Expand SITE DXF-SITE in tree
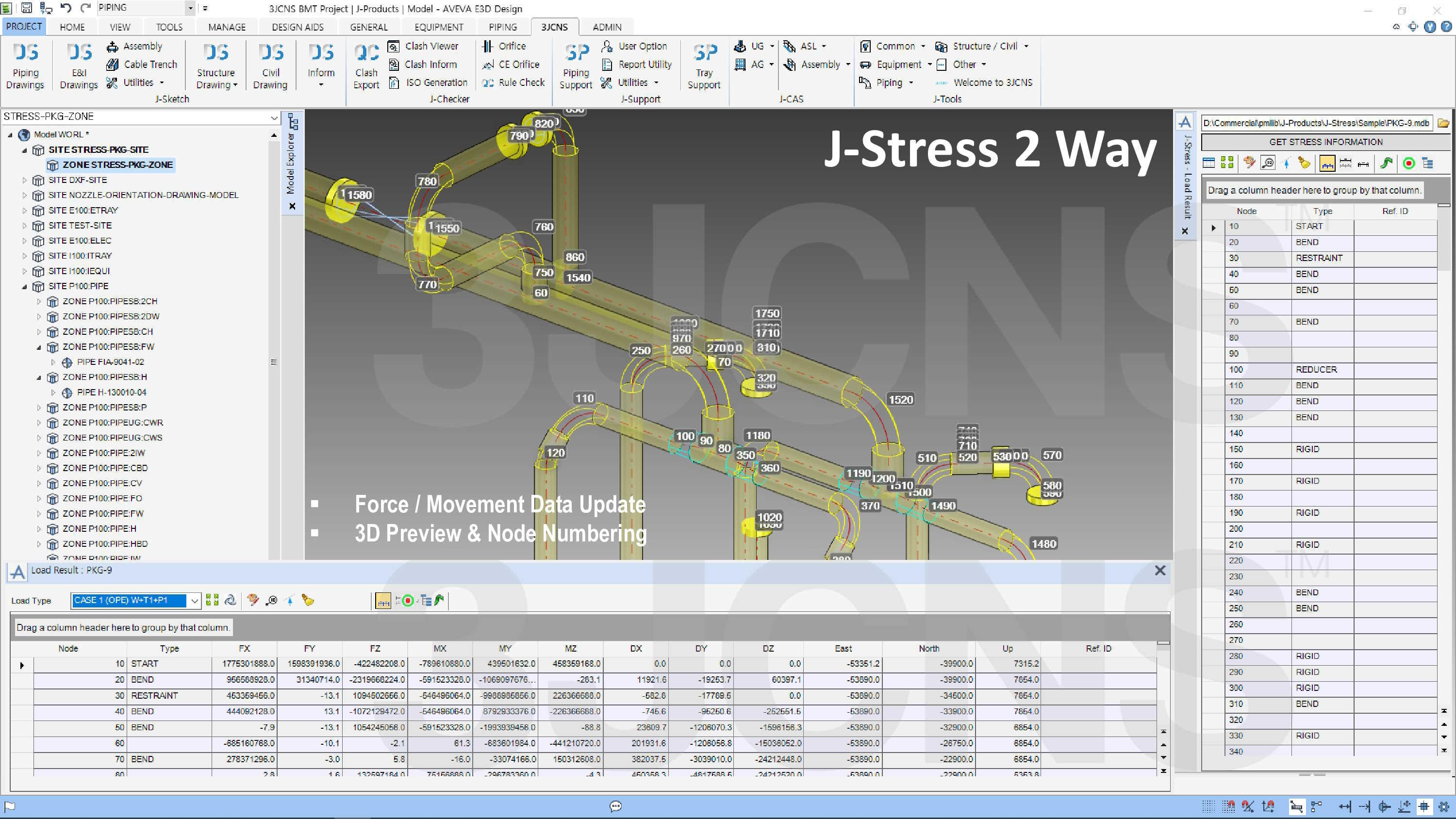This screenshot has width=1456, height=819. (x=24, y=180)
